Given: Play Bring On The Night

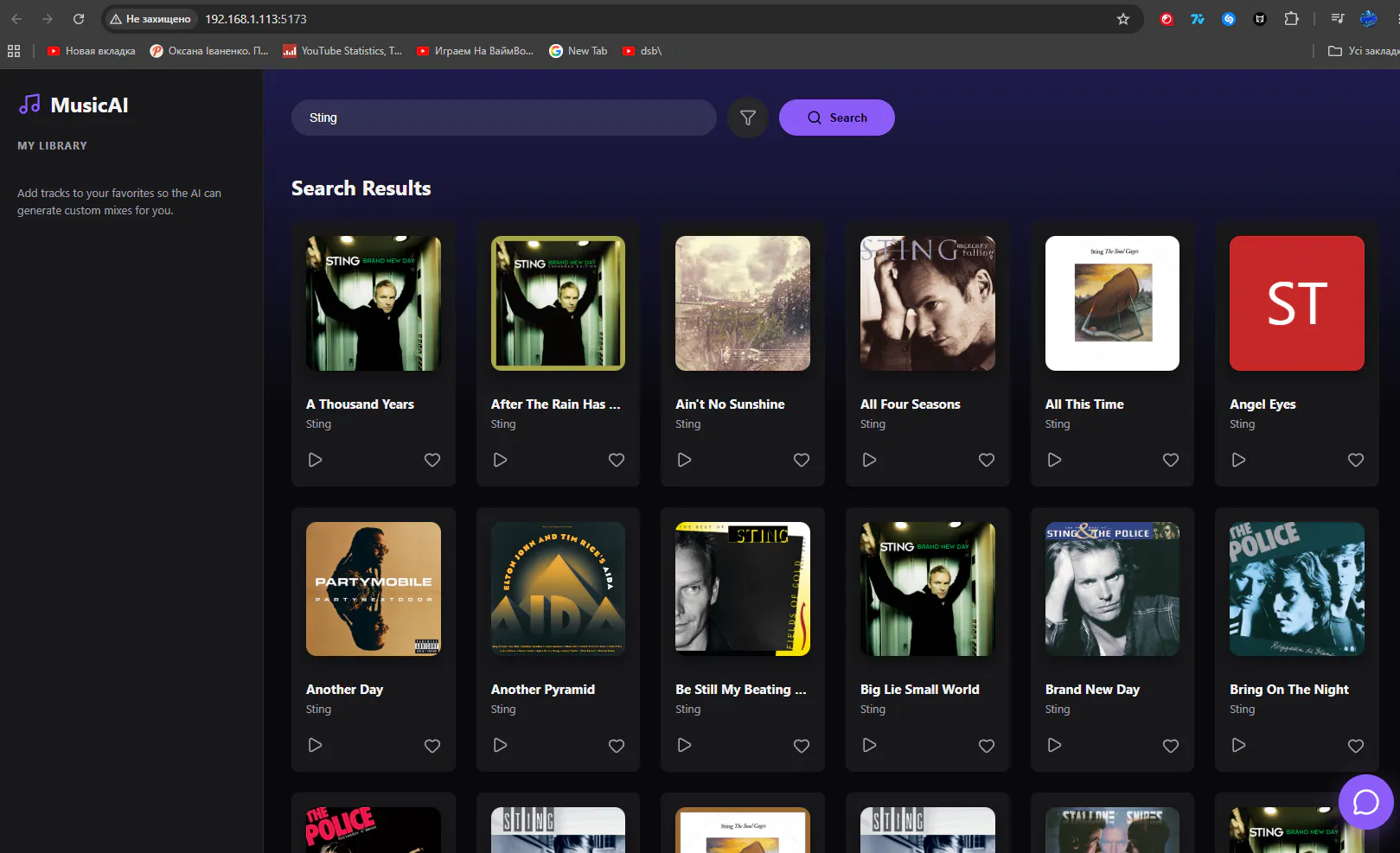Looking at the screenshot, I should (1239, 745).
